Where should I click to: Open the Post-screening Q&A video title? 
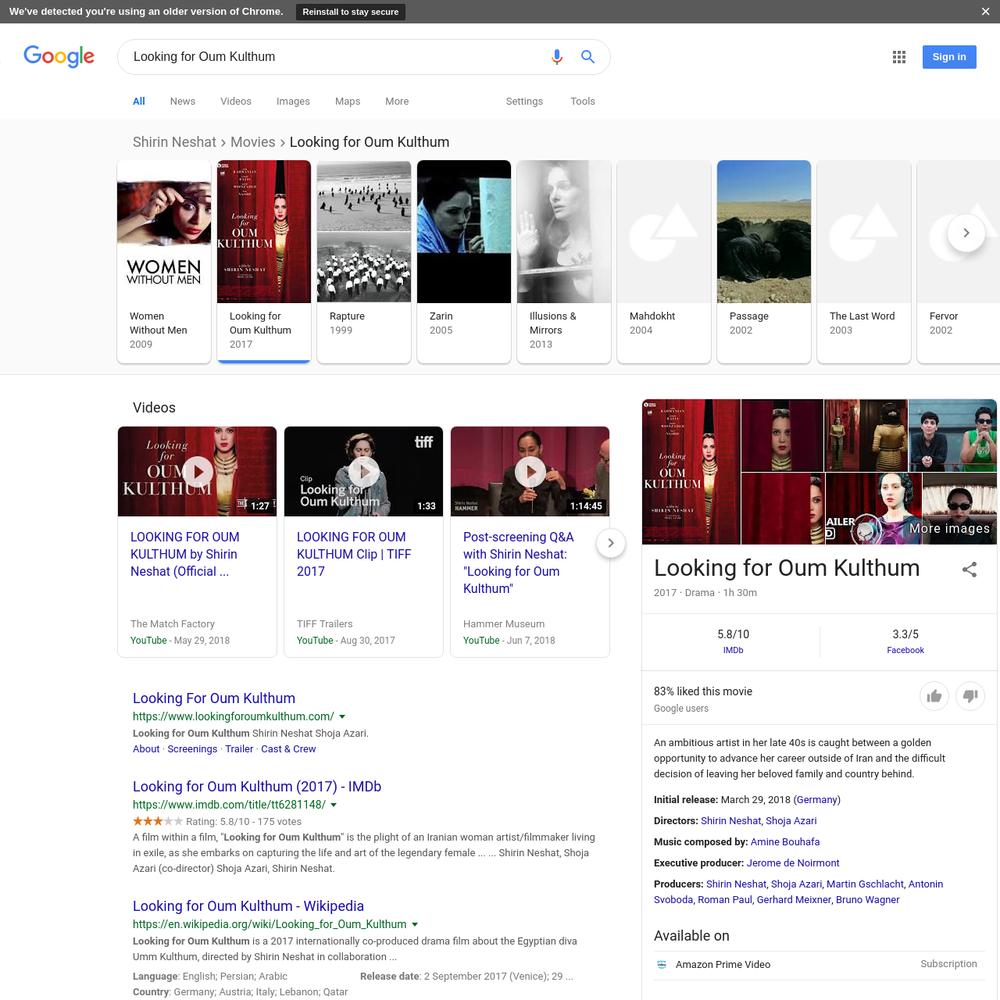click(x=518, y=562)
